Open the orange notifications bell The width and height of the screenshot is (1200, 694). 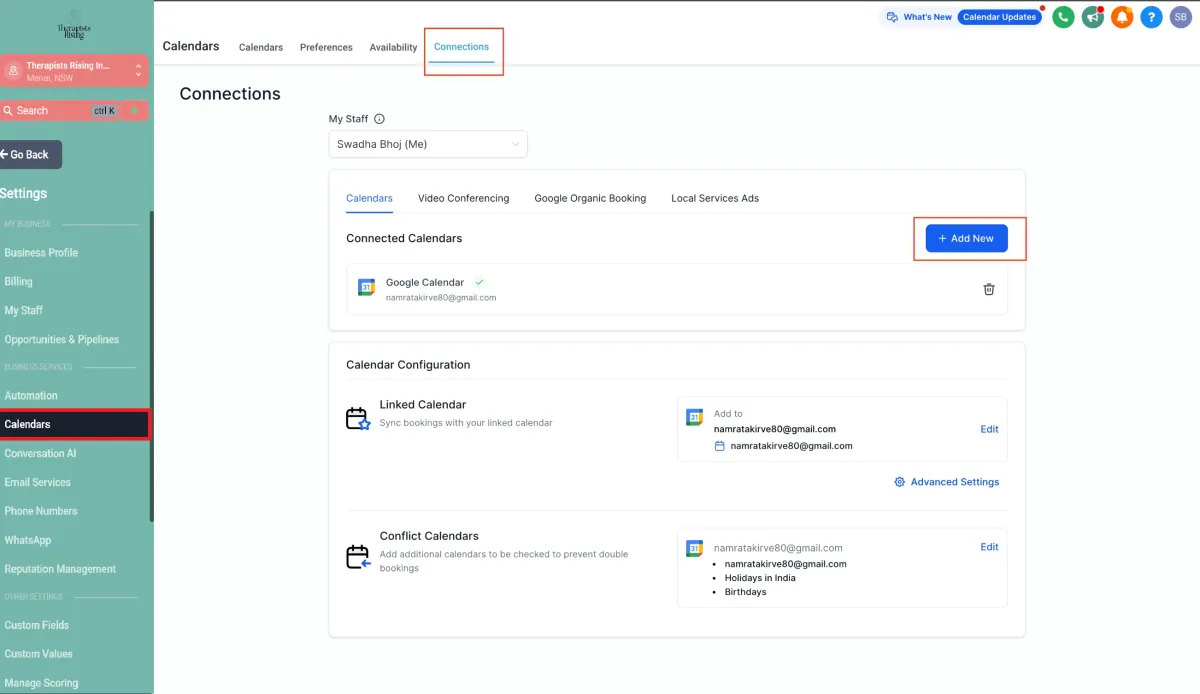[x=1122, y=17]
